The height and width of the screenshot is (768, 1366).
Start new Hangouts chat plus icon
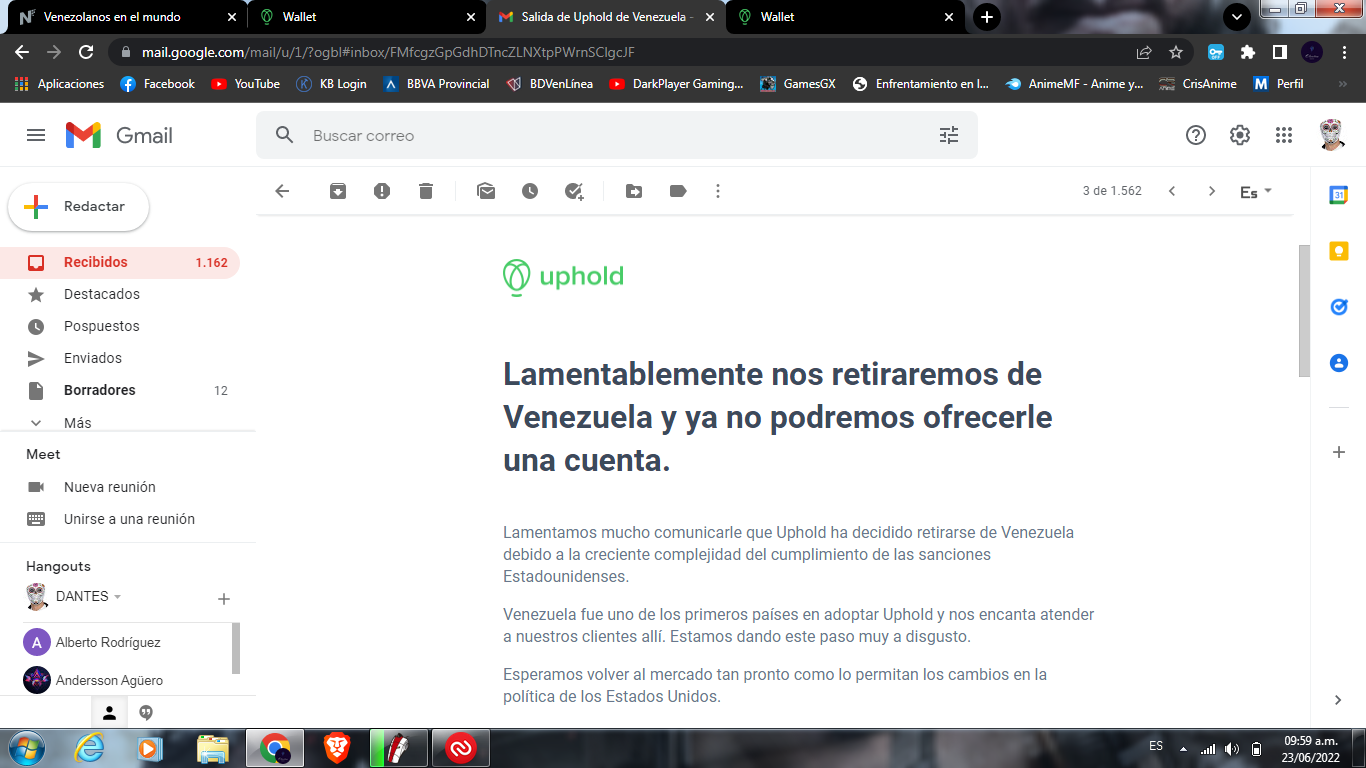pyautogui.click(x=224, y=599)
